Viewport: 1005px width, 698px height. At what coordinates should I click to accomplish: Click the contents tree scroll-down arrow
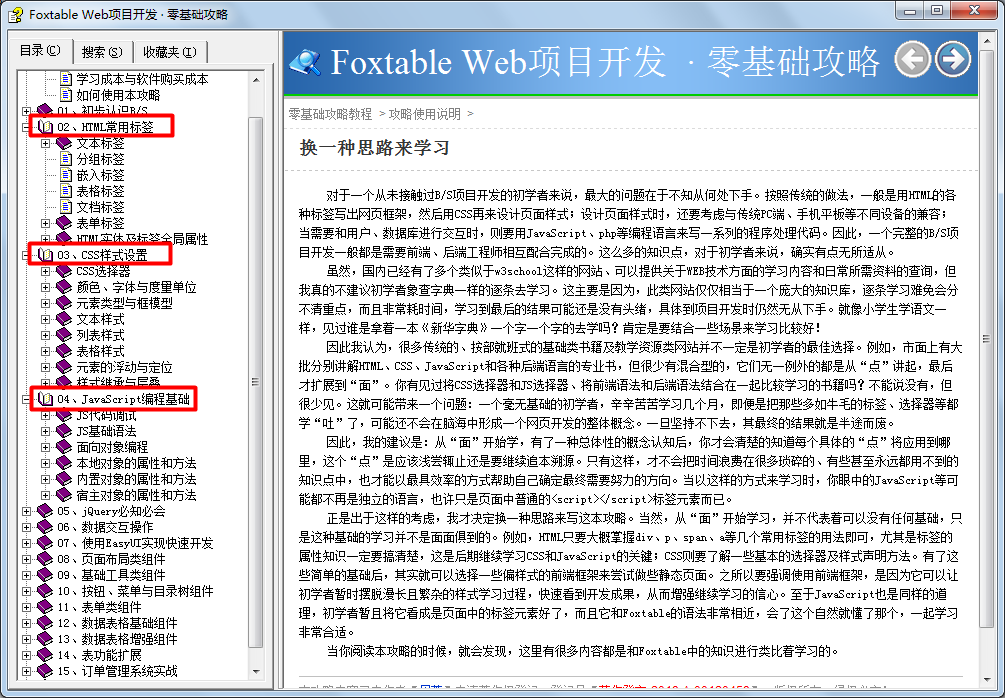tap(256, 672)
